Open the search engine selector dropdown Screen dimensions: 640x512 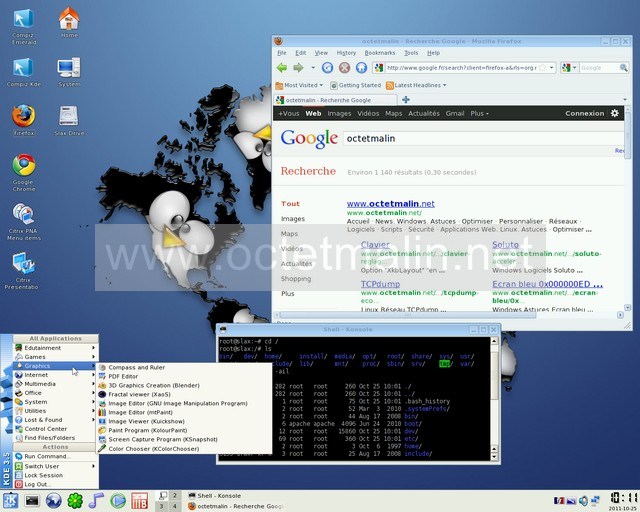(x=569, y=68)
